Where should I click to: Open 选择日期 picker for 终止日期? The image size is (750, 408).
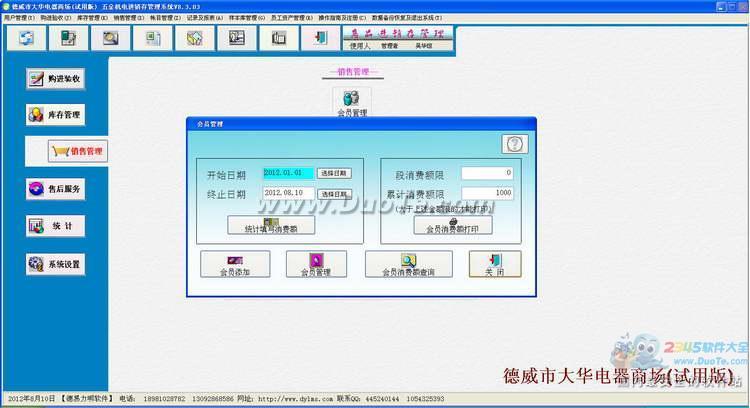pyautogui.click(x=334, y=194)
